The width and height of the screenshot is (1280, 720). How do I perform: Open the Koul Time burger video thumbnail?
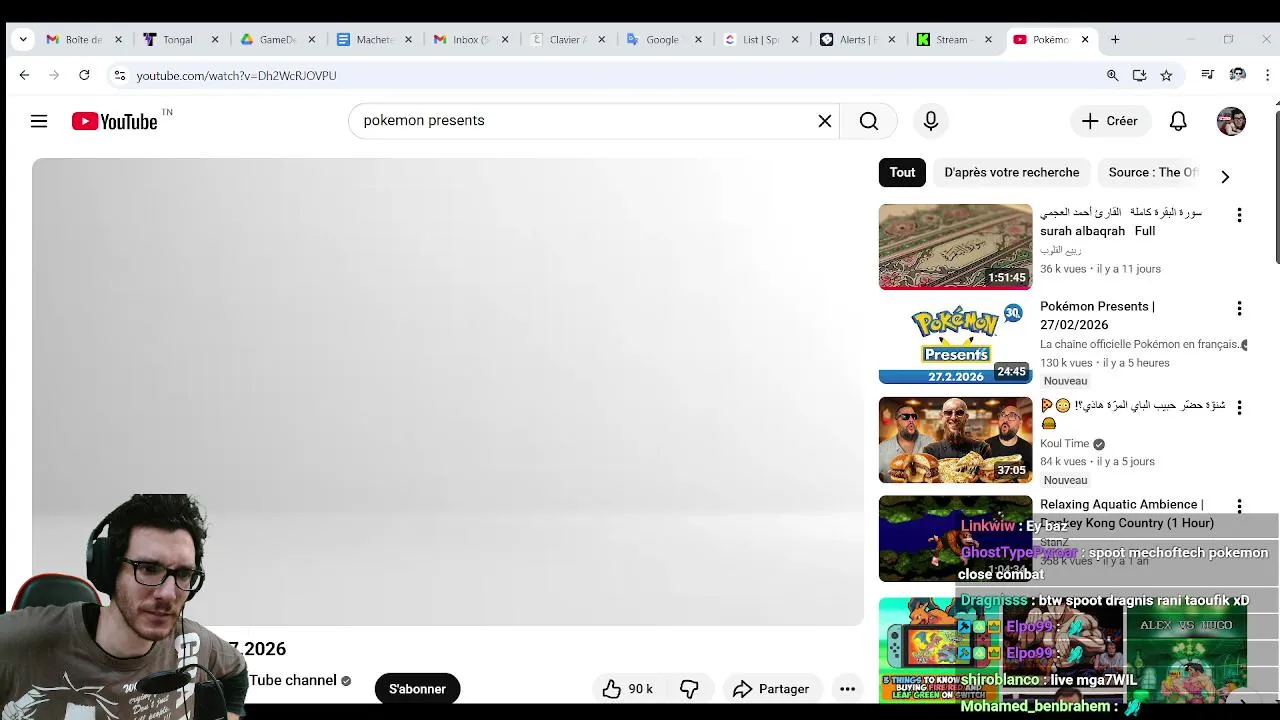(x=955, y=440)
